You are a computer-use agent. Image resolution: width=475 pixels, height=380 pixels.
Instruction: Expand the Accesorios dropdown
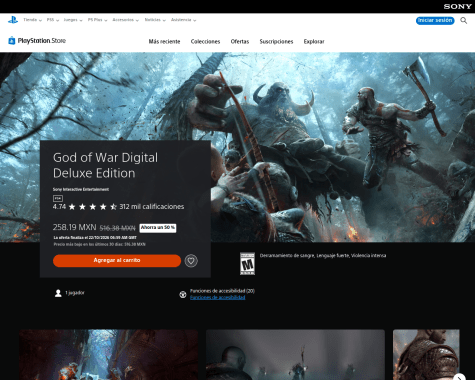coord(125,20)
